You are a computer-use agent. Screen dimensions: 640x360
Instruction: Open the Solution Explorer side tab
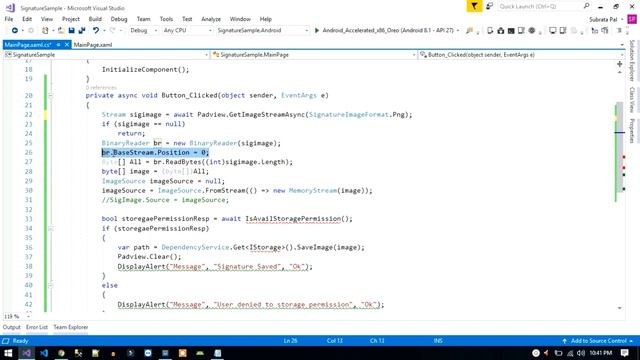[632, 60]
